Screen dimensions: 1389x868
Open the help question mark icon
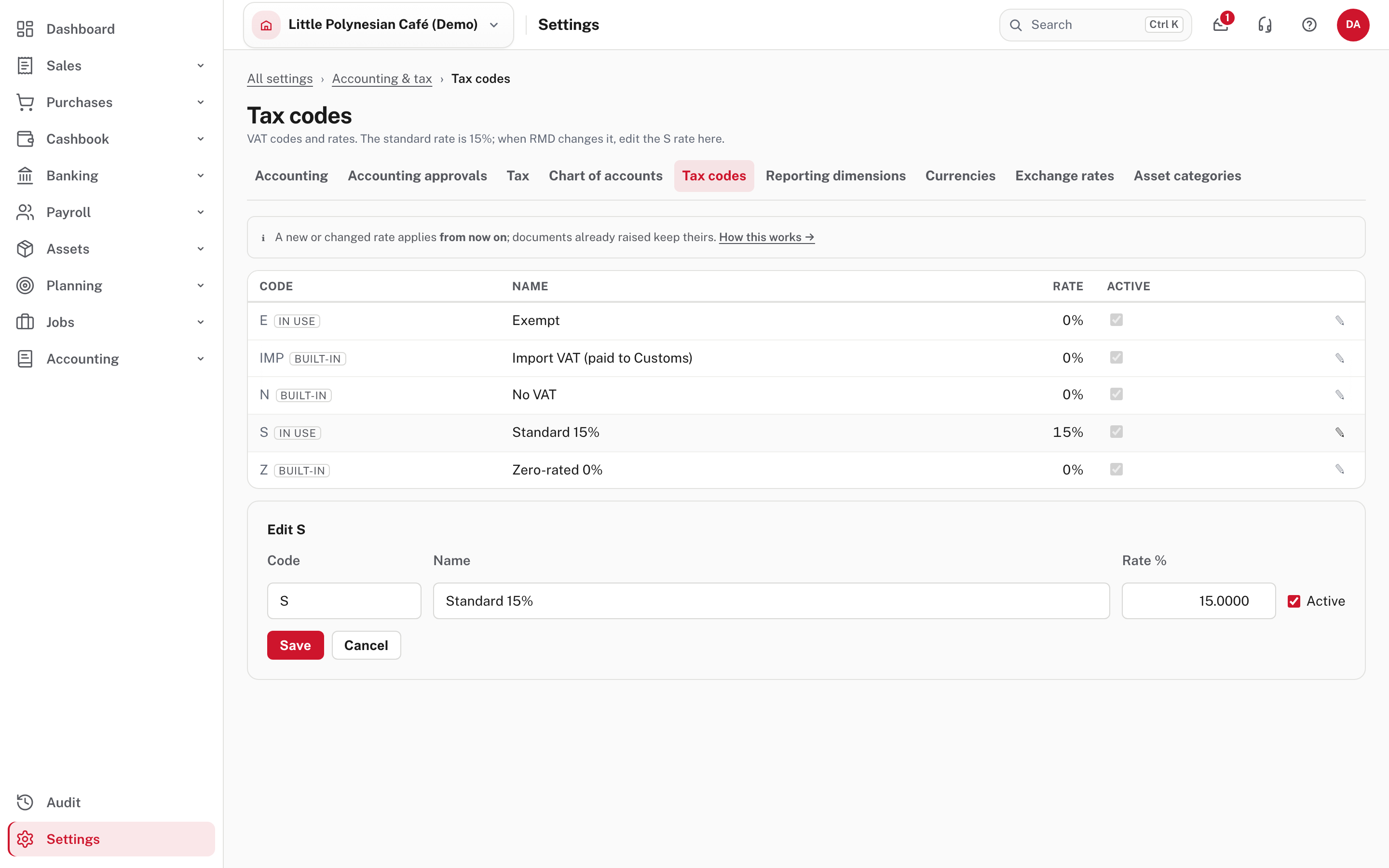point(1309,25)
